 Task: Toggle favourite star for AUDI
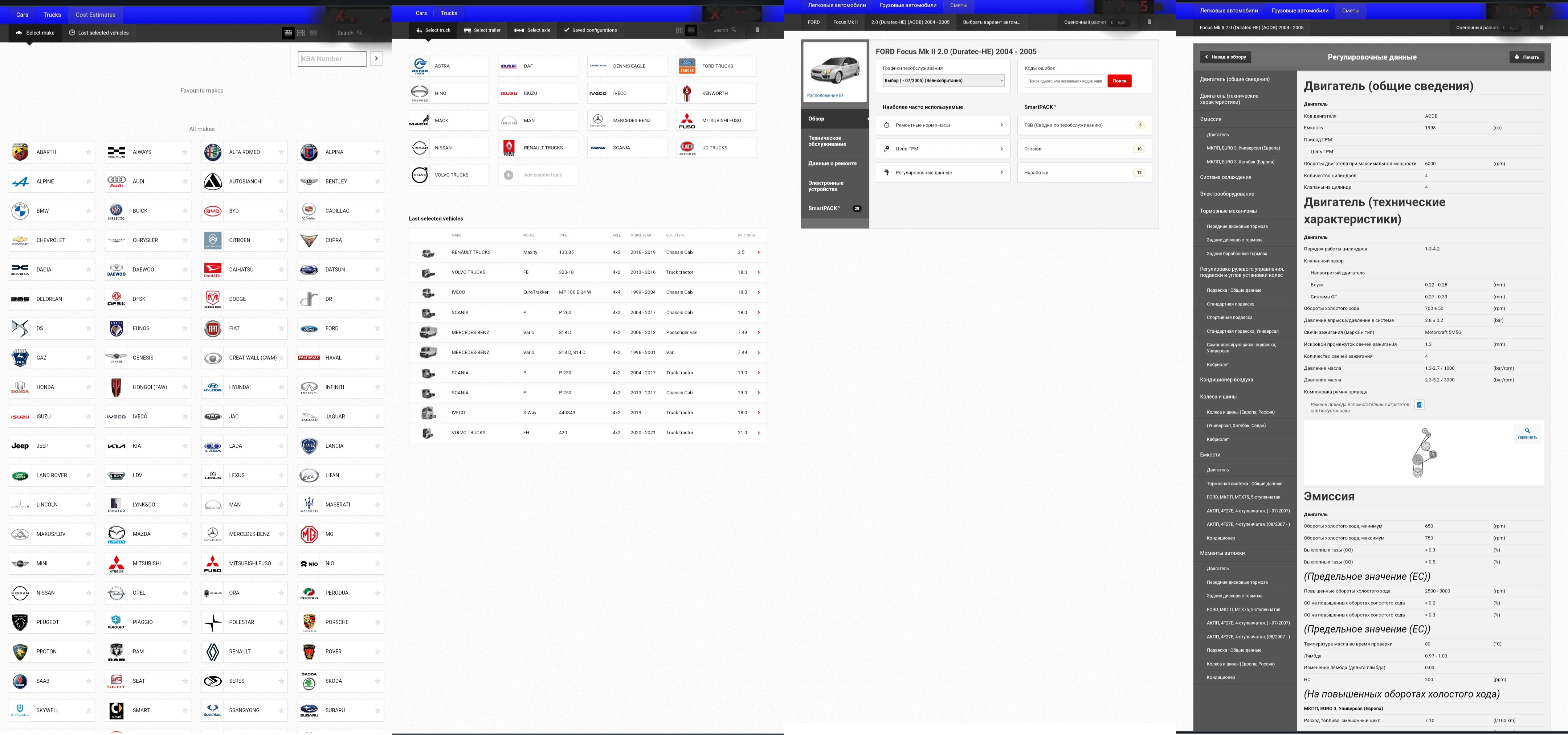185,181
